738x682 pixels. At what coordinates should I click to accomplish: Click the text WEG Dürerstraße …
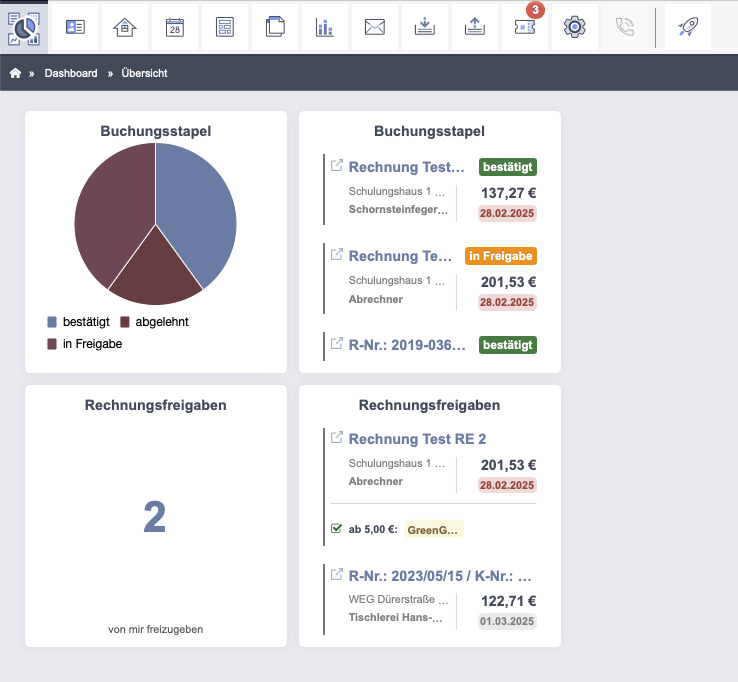[x=398, y=599]
